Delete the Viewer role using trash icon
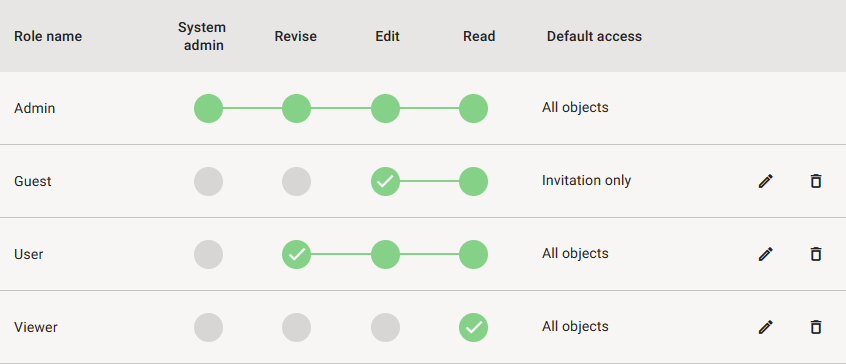The image size is (846, 364). pyautogui.click(x=816, y=327)
